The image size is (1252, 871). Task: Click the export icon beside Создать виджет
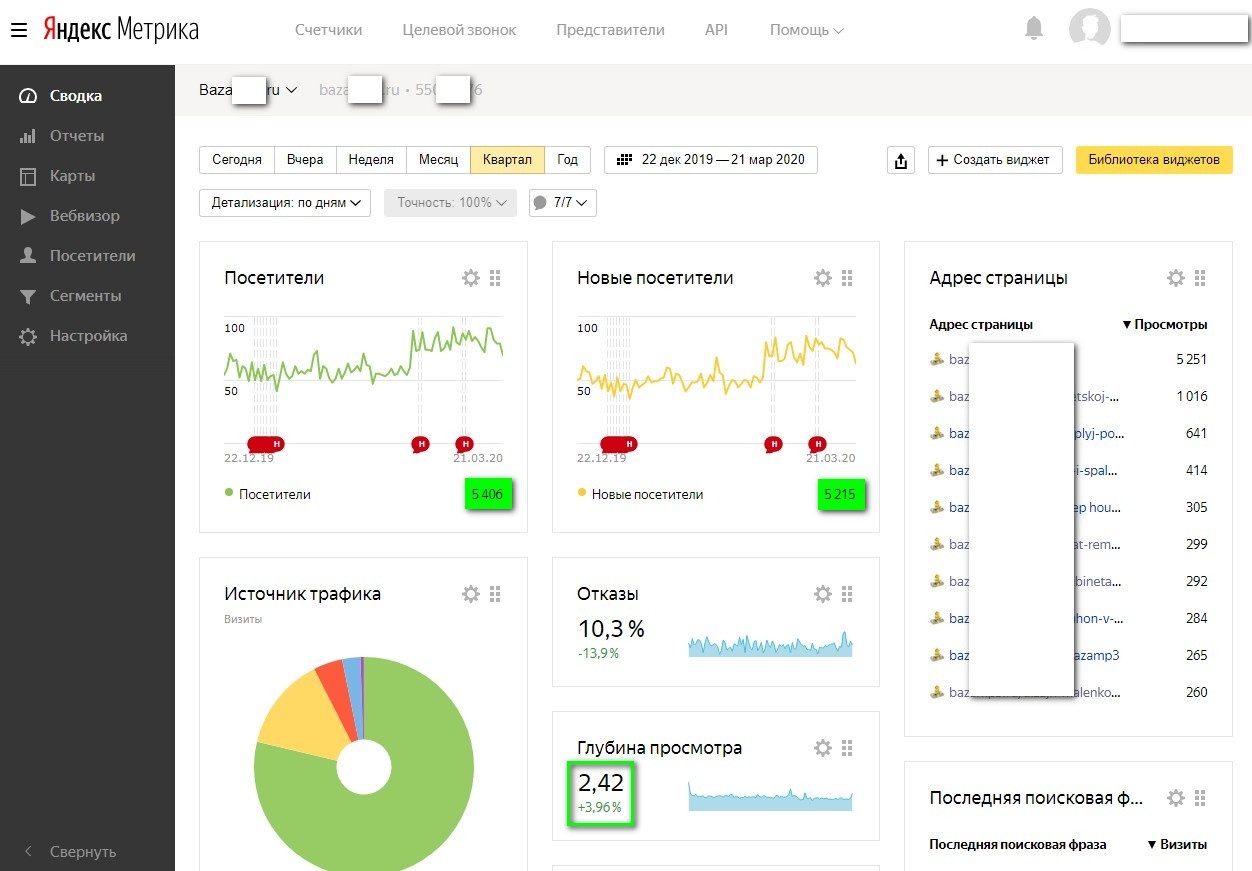pyautogui.click(x=901, y=160)
